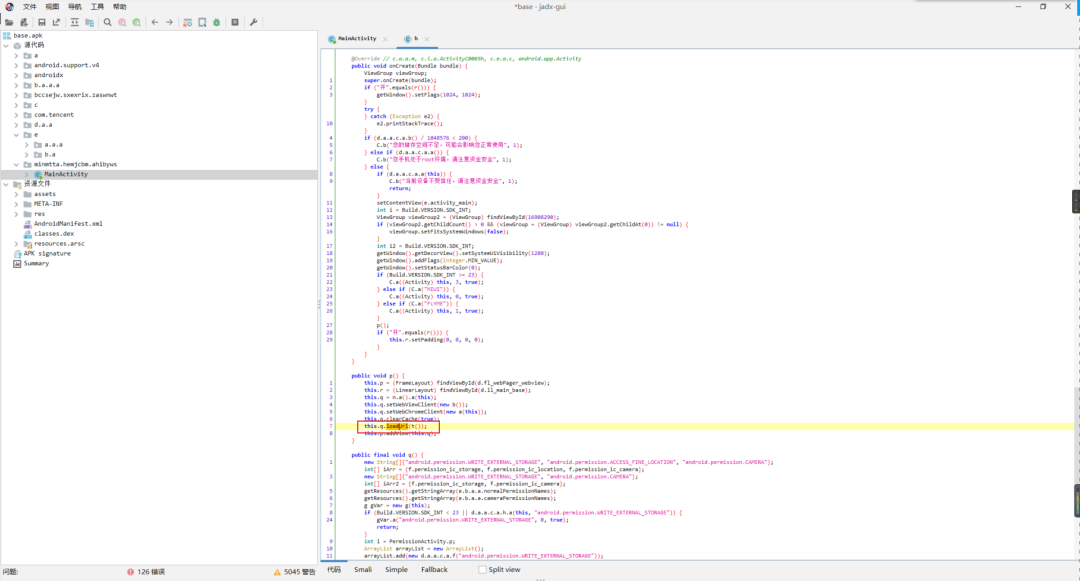Open text search with magnifier icon

tap(107, 22)
